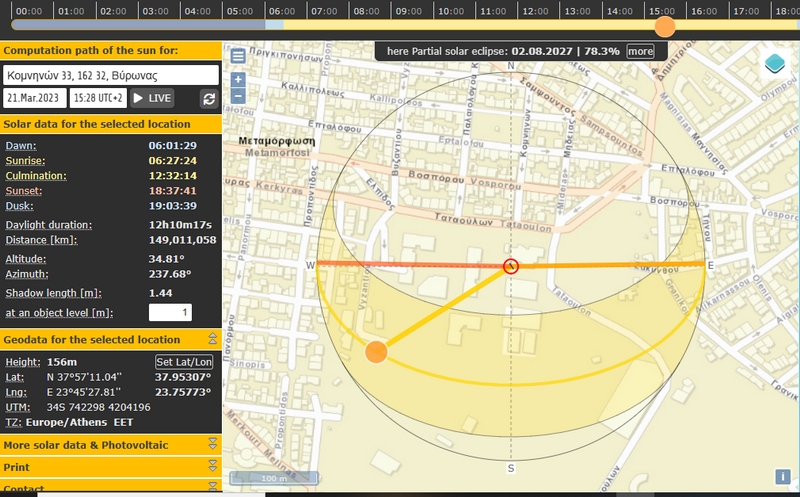This screenshot has height=497, width=800.
Task: Click the orange time slider handle
Action: (x=664, y=26)
